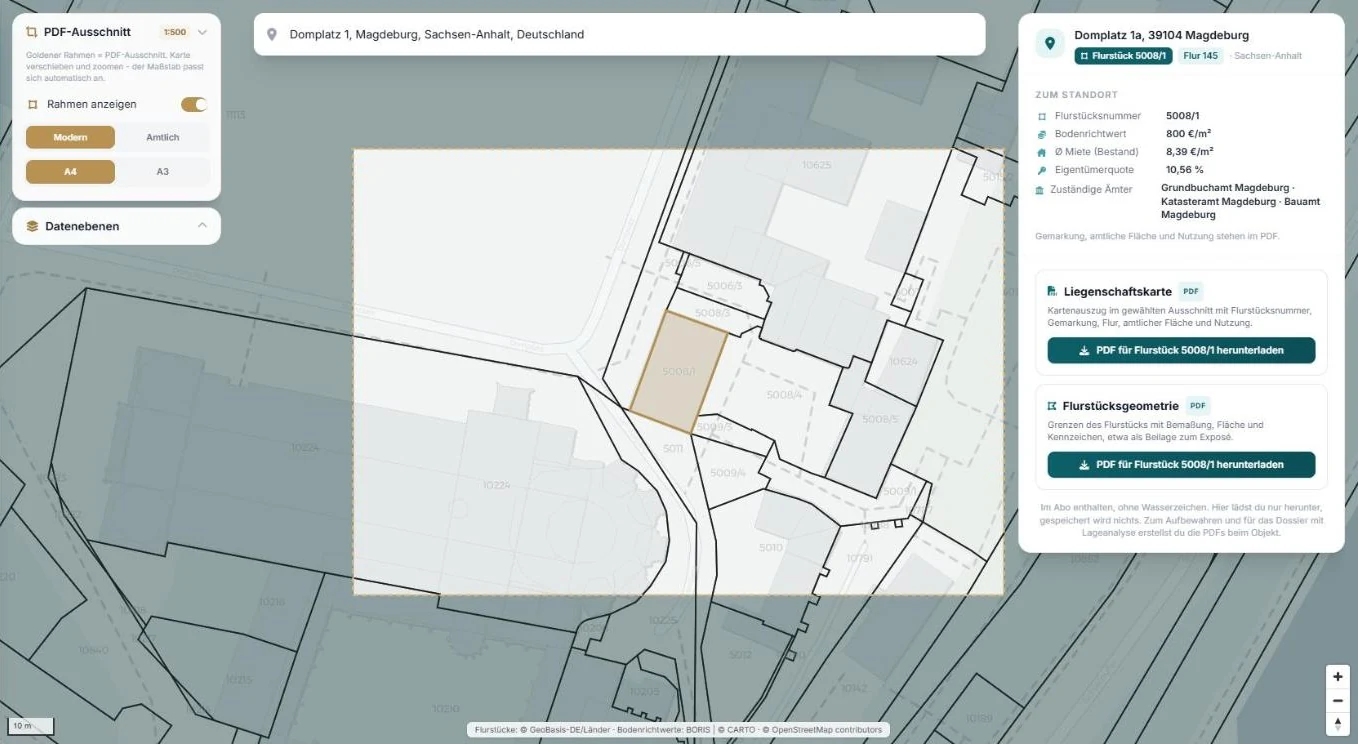The width and height of the screenshot is (1358, 744).
Task: Zoom out with the minus button
Action: point(1338,700)
